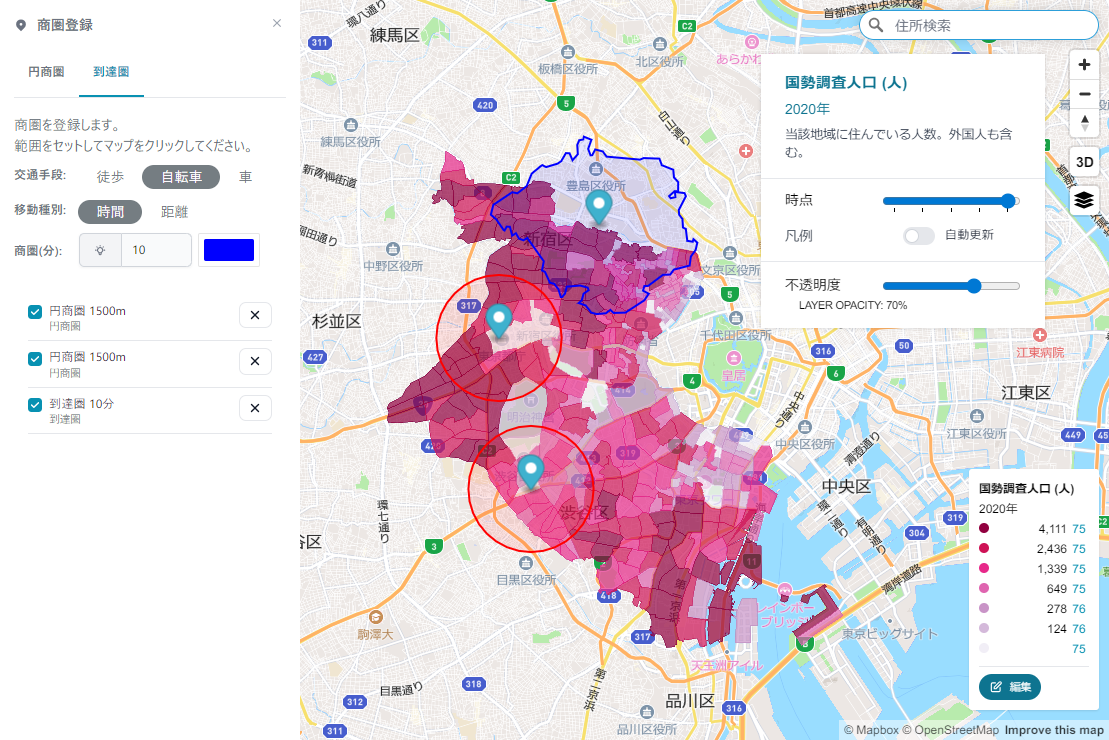This screenshot has width=1109, height=740.
Task: Open the OpenStreetMap attribution link
Action: (950, 730)
